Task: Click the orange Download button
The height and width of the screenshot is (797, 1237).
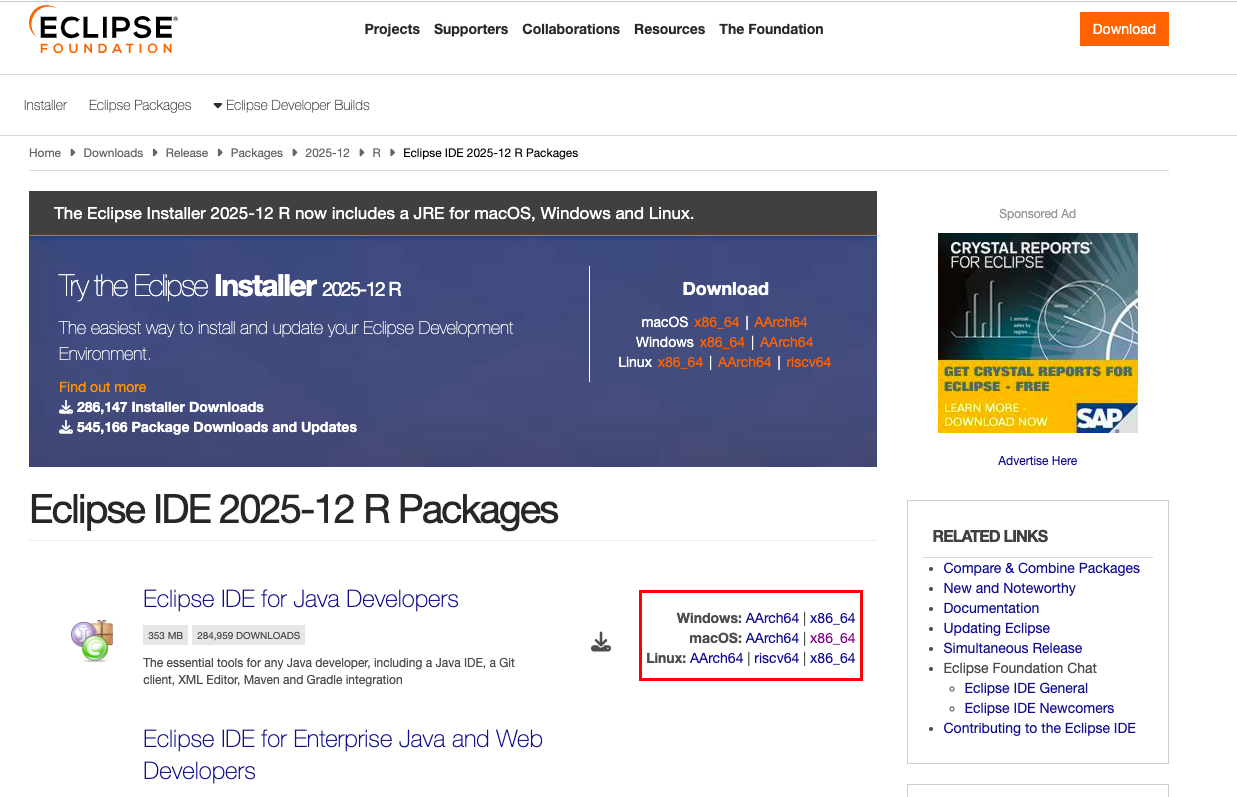Action: pyautogui.click(x=1123, y=29)
